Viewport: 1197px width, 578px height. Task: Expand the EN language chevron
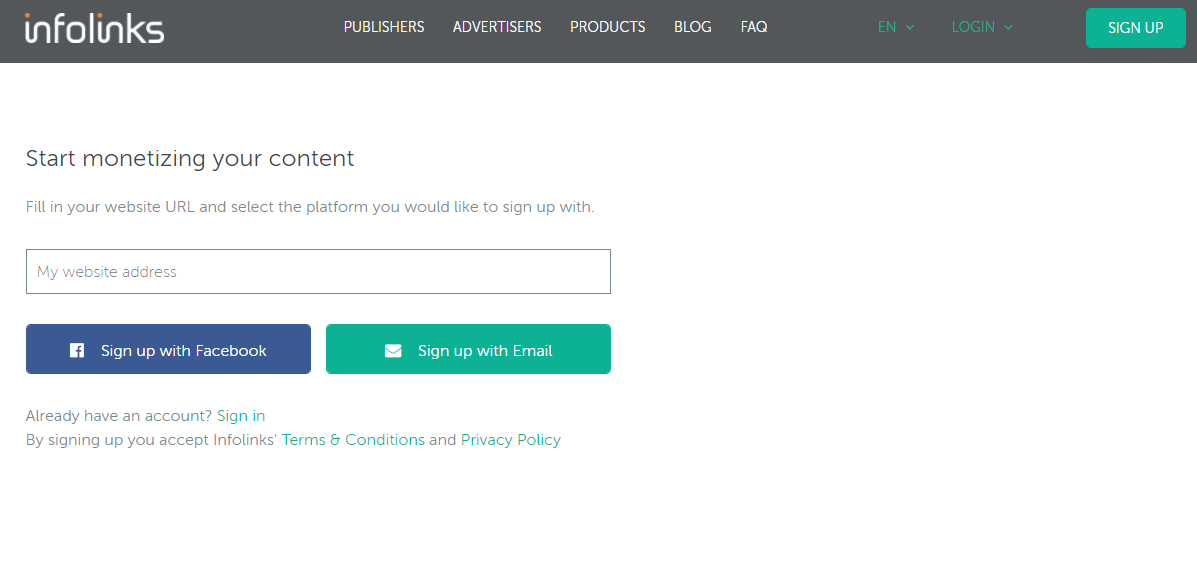tap(910, 27)
